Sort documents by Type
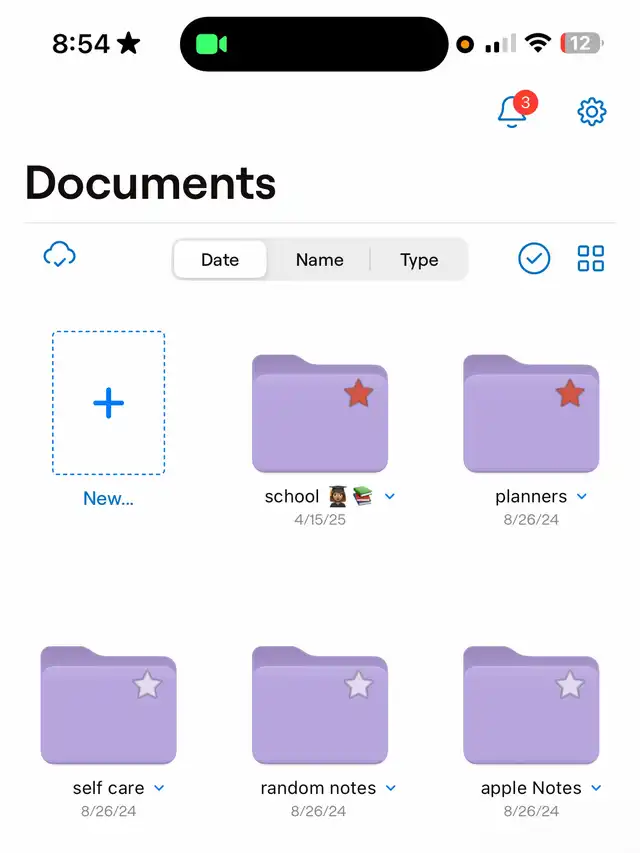640x853 pixels. click(x=419, y=260)
